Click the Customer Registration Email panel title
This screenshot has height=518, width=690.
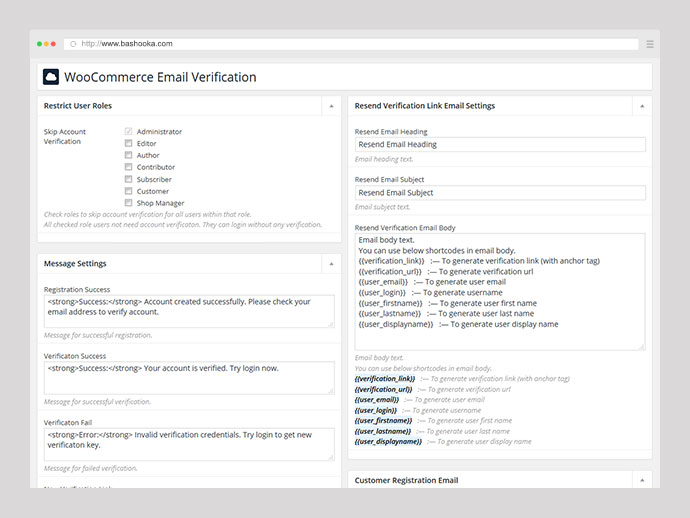click(407, 480)
